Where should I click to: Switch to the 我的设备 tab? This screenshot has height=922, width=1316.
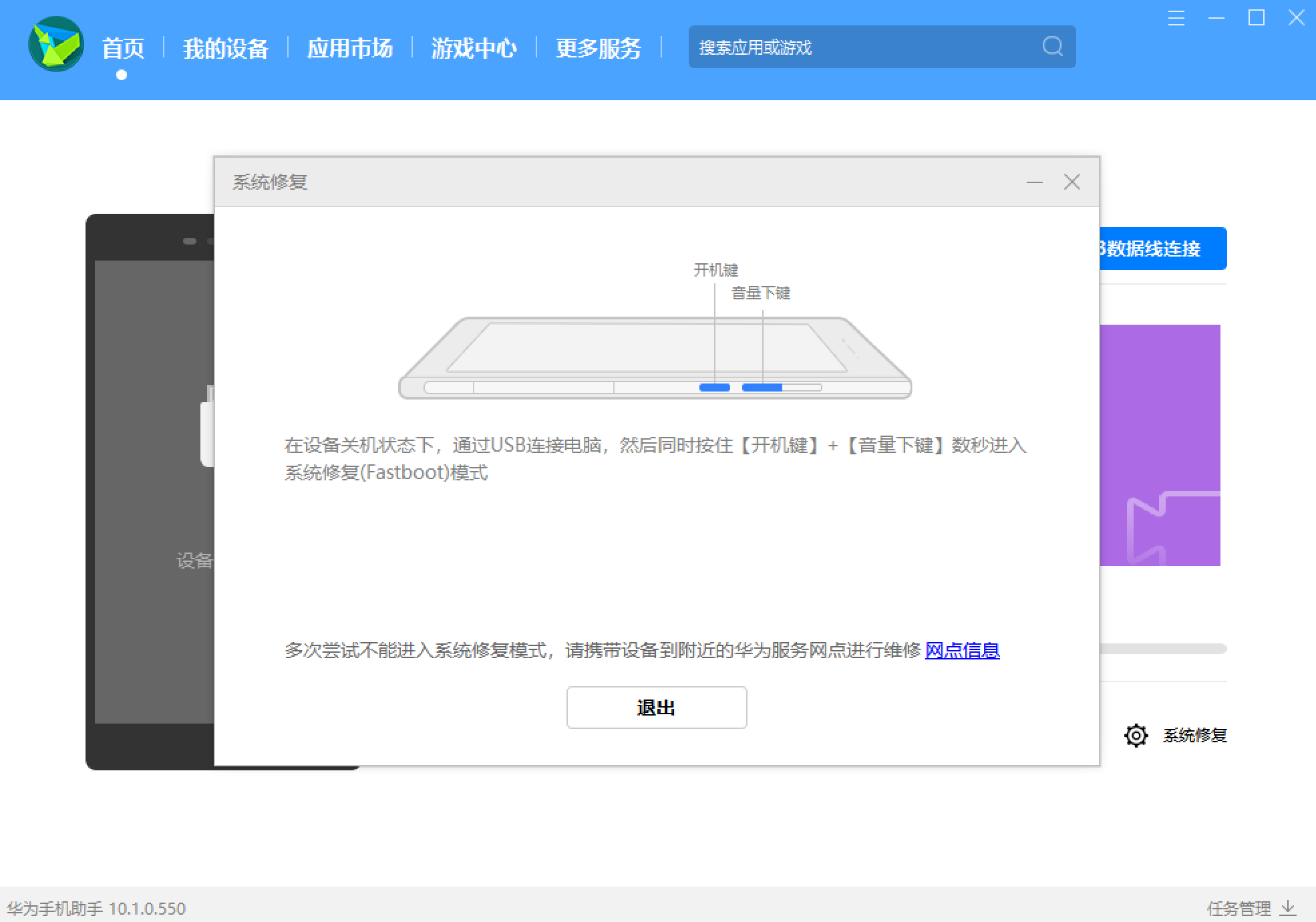pyautogui.click(x=226, y=47)
